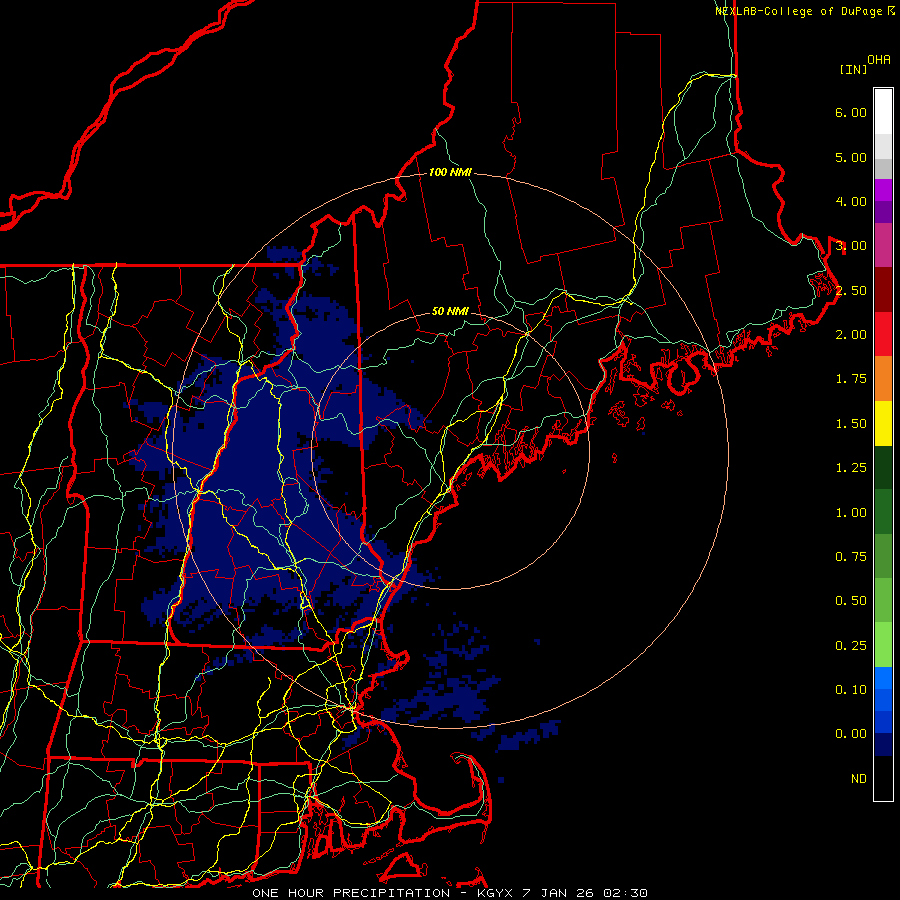Click the 02:30 timestamp in caption
Image resolution: width=900 pixels, height=900 pixels.
(x=624, y=893)
